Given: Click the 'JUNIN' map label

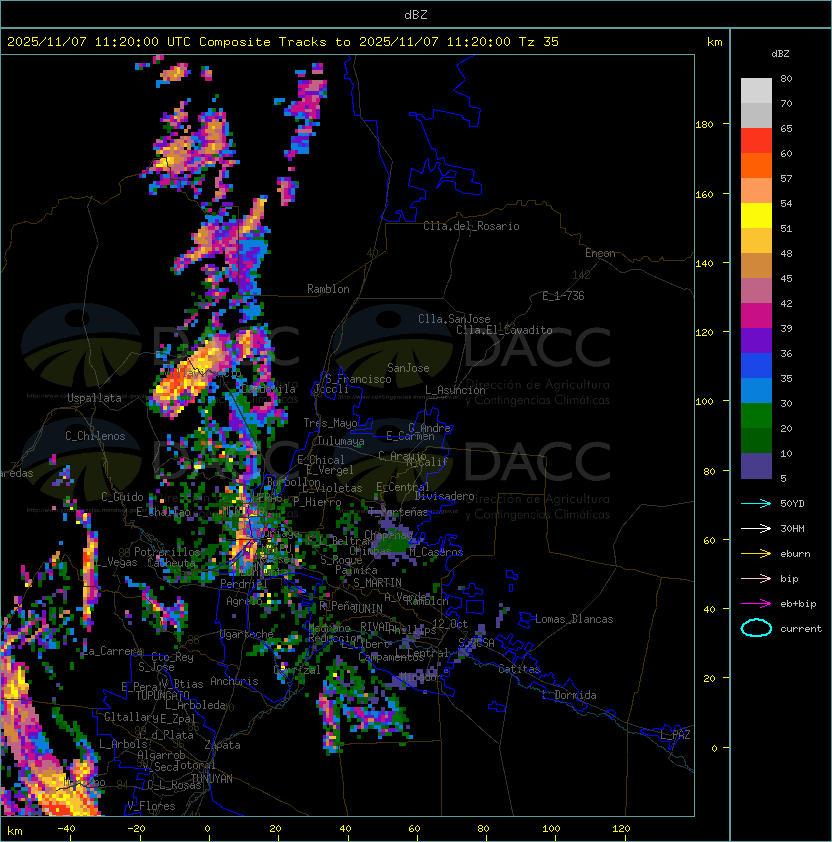Looking at the screenshot, I should [x=367, y=608].
